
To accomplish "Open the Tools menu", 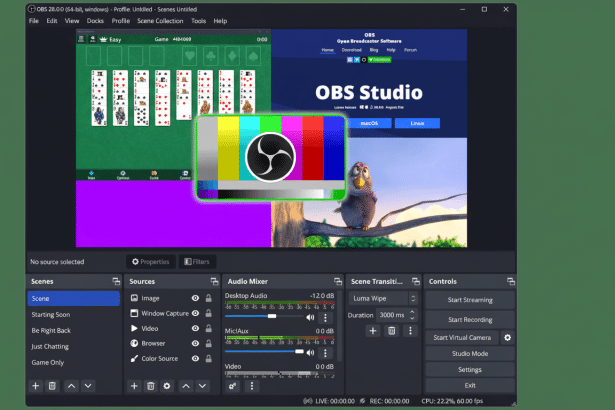I will pos(198,21).
